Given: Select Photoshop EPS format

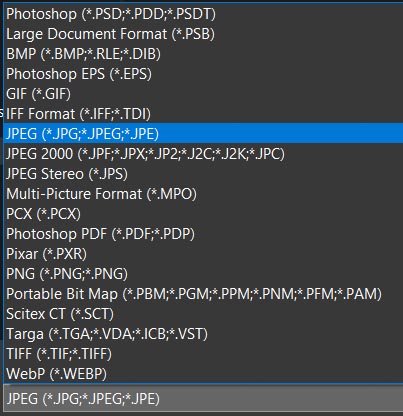Looking at the screenshot, I should click(203, 74).
